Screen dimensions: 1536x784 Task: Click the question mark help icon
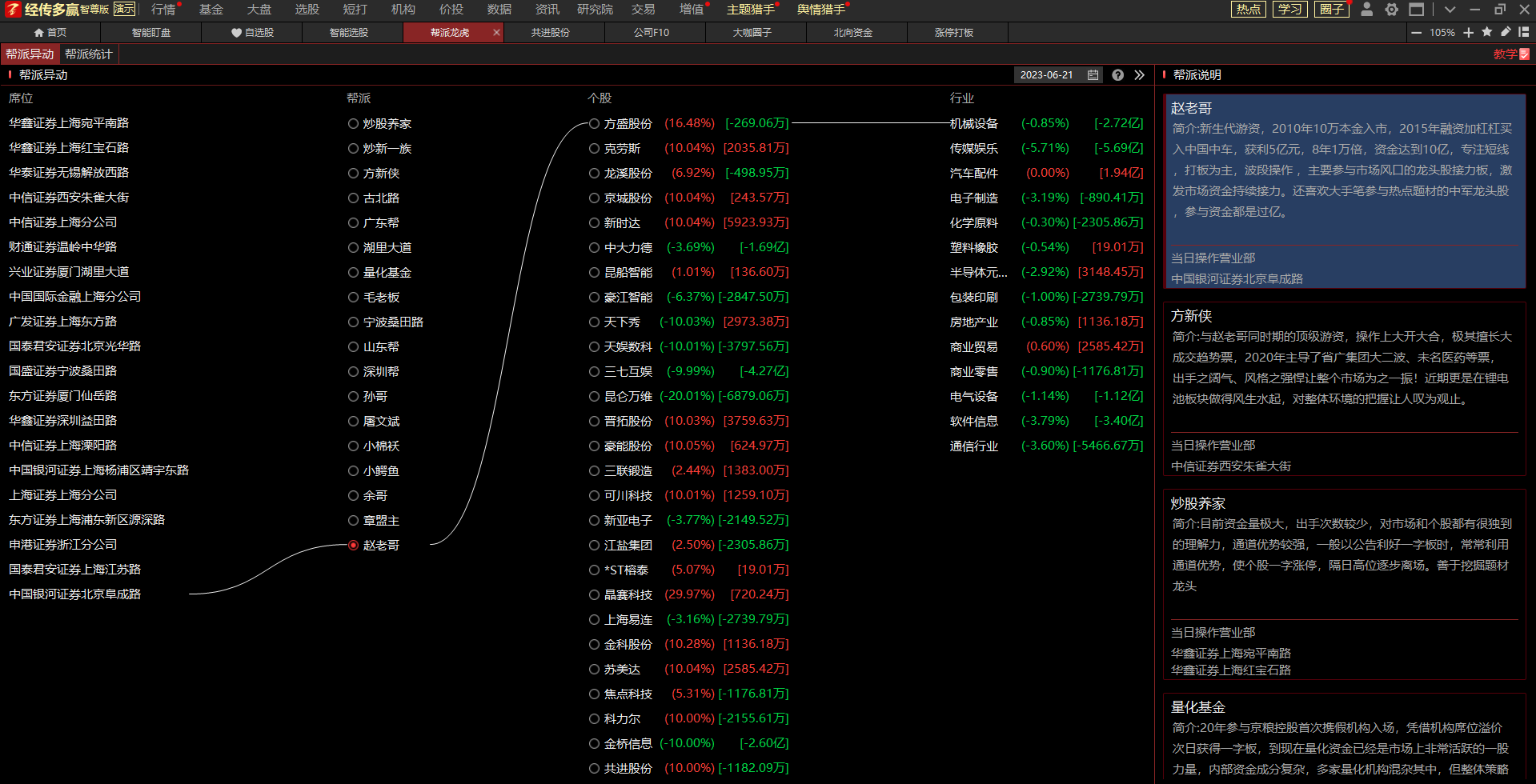coord(1118,75)
